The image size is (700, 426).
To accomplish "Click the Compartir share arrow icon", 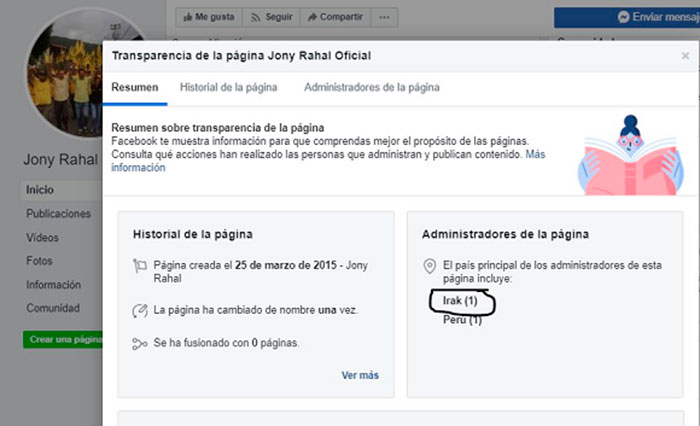I will pos(312,17).
